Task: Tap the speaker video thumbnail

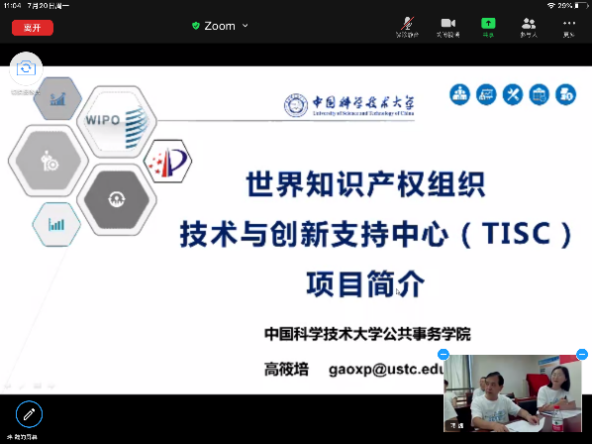Action: tap(512, 393)
